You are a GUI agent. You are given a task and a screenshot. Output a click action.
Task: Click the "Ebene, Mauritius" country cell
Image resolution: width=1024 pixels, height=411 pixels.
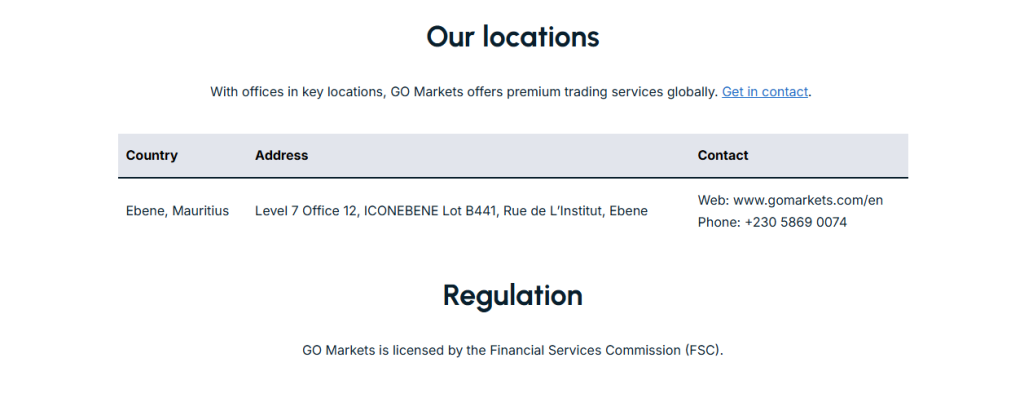pyautogui.click(x=177, y=211)
